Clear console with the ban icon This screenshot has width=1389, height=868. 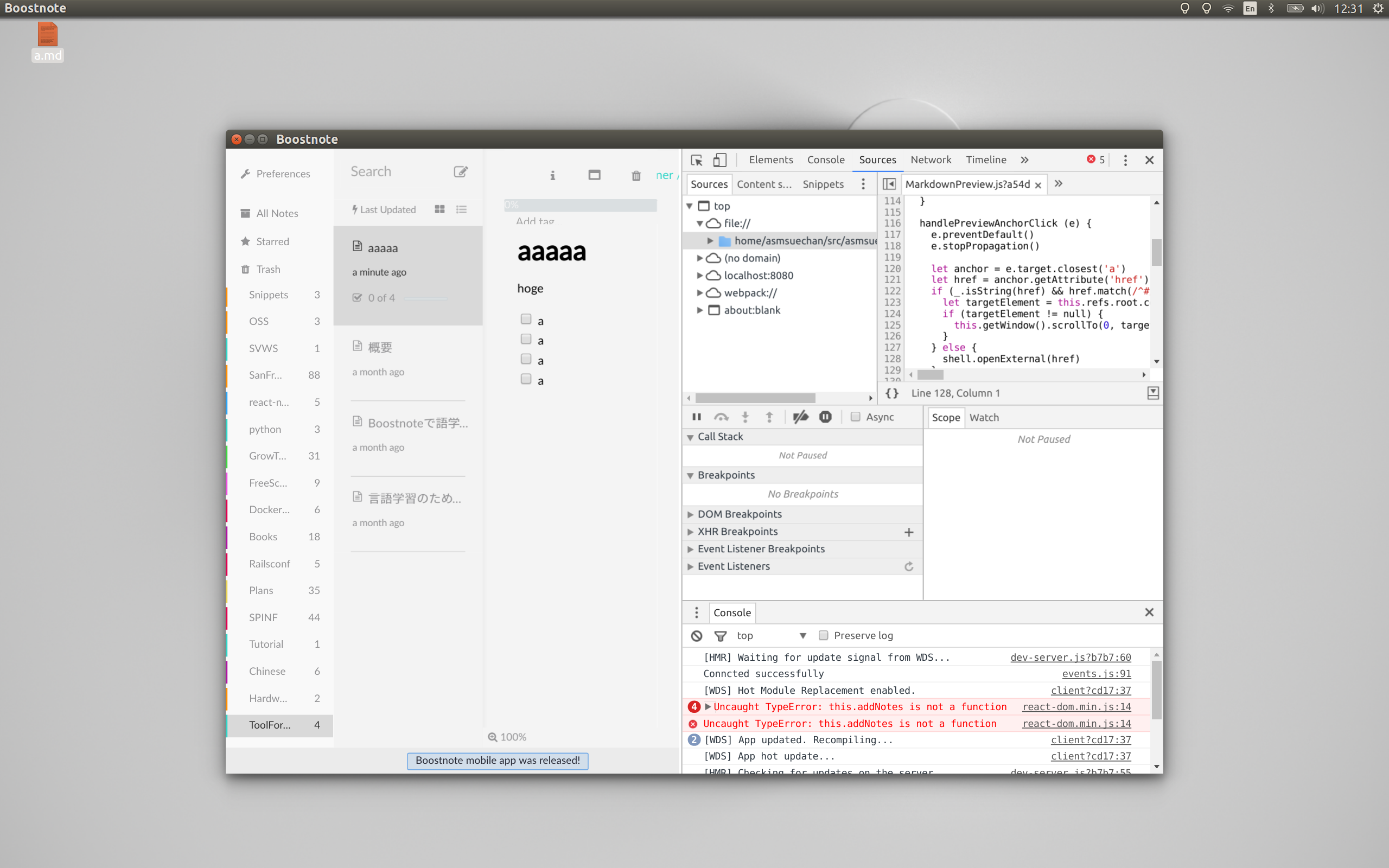point(696,635)
